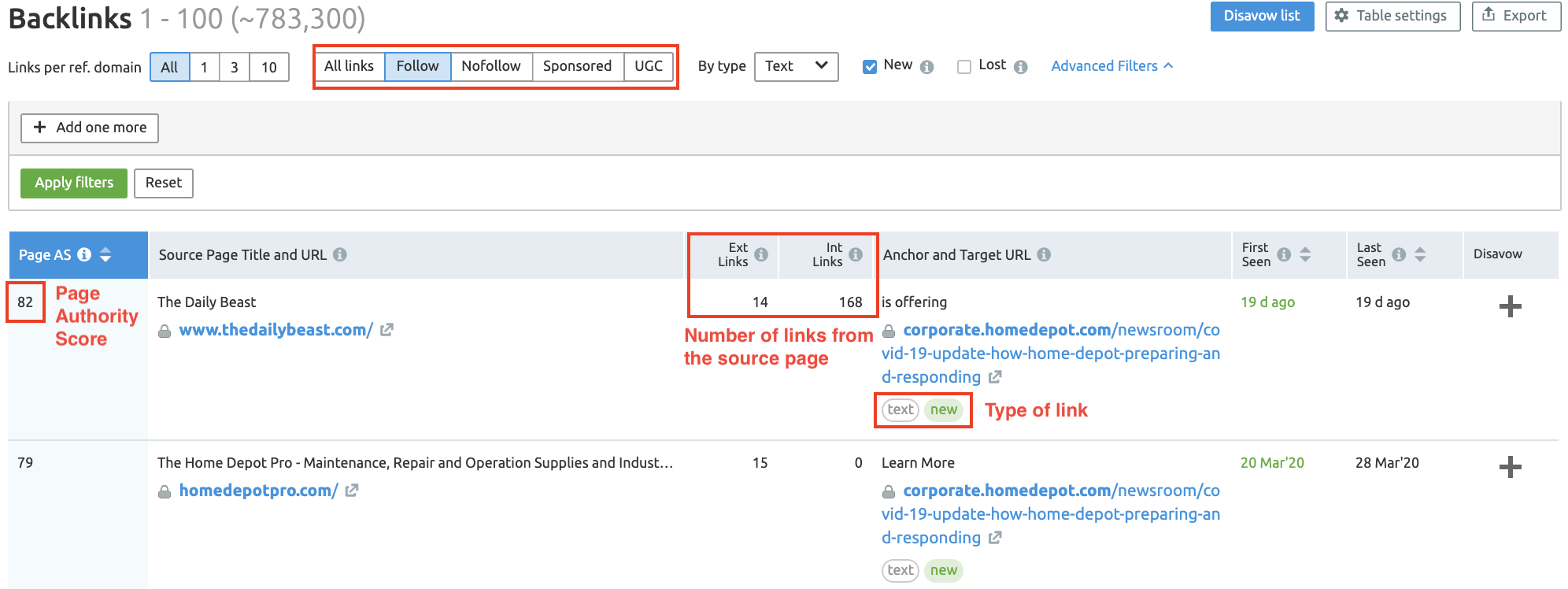Click the text tag in Daily Beast row
The height and width of the screenshot is (589, 1568).
click(900, 409)
